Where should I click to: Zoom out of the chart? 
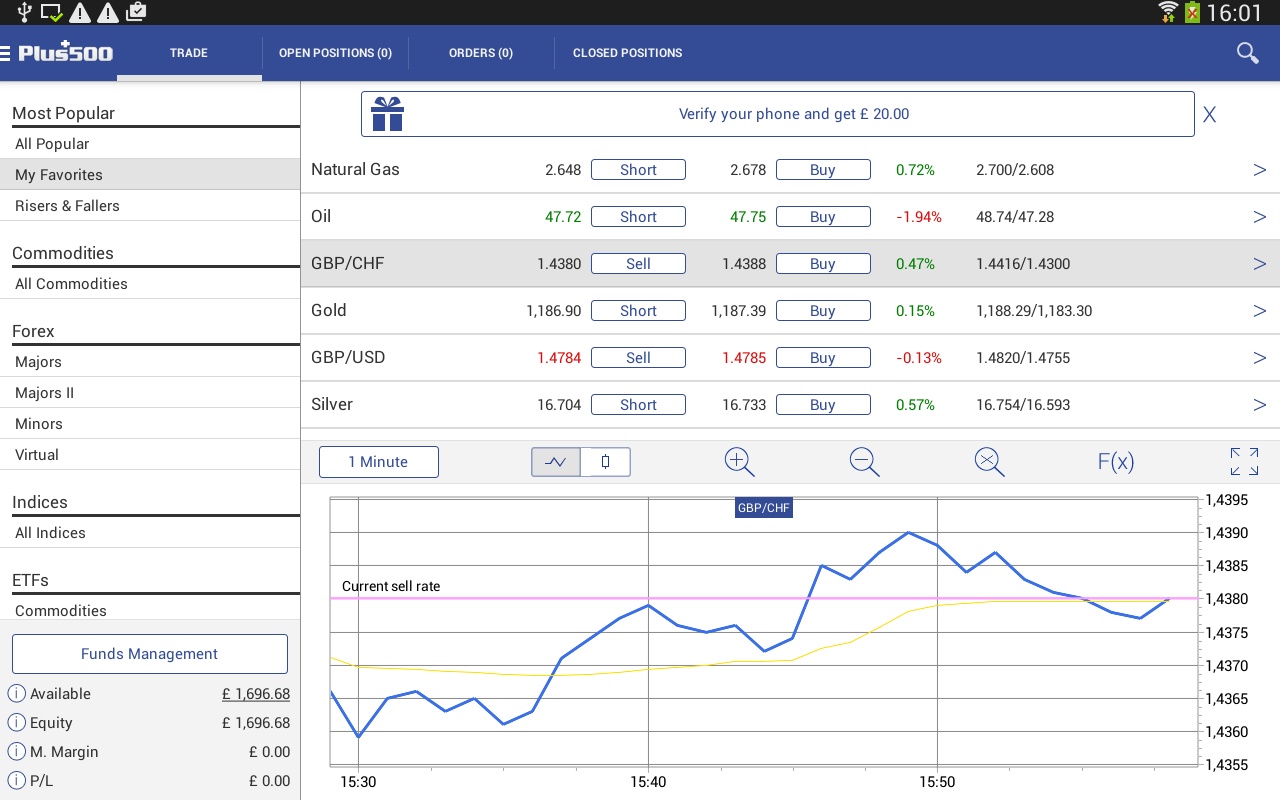tap(864, 462)
